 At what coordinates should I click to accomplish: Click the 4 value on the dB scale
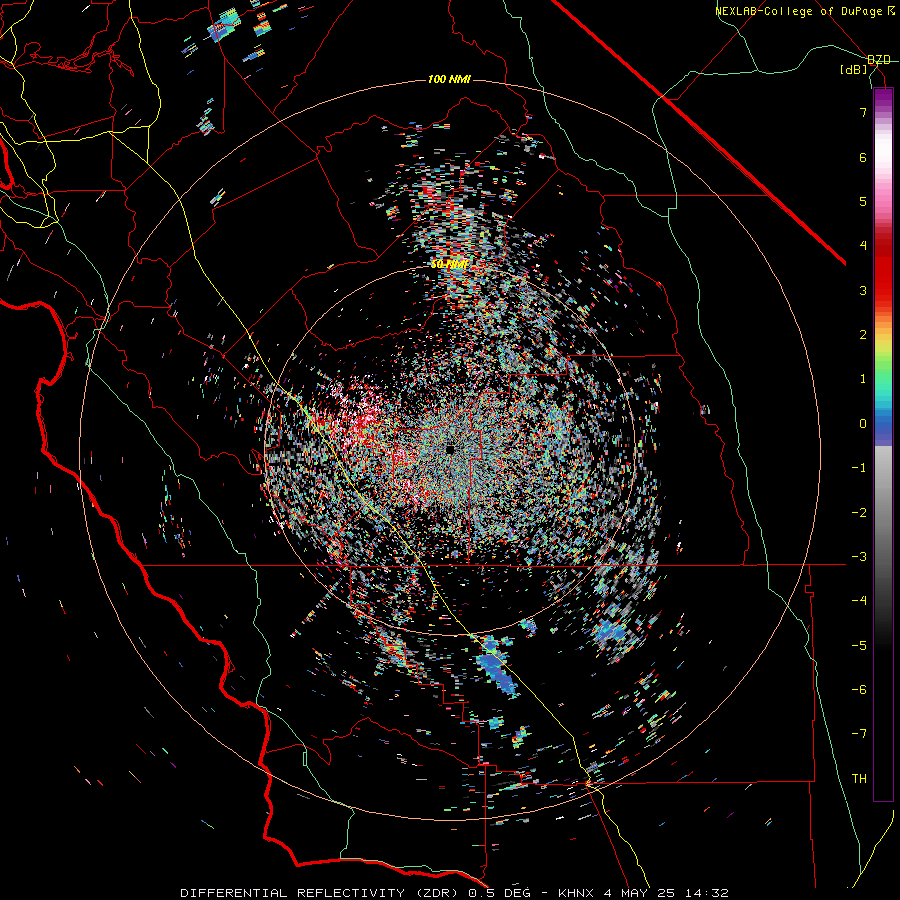pos(863,246)
